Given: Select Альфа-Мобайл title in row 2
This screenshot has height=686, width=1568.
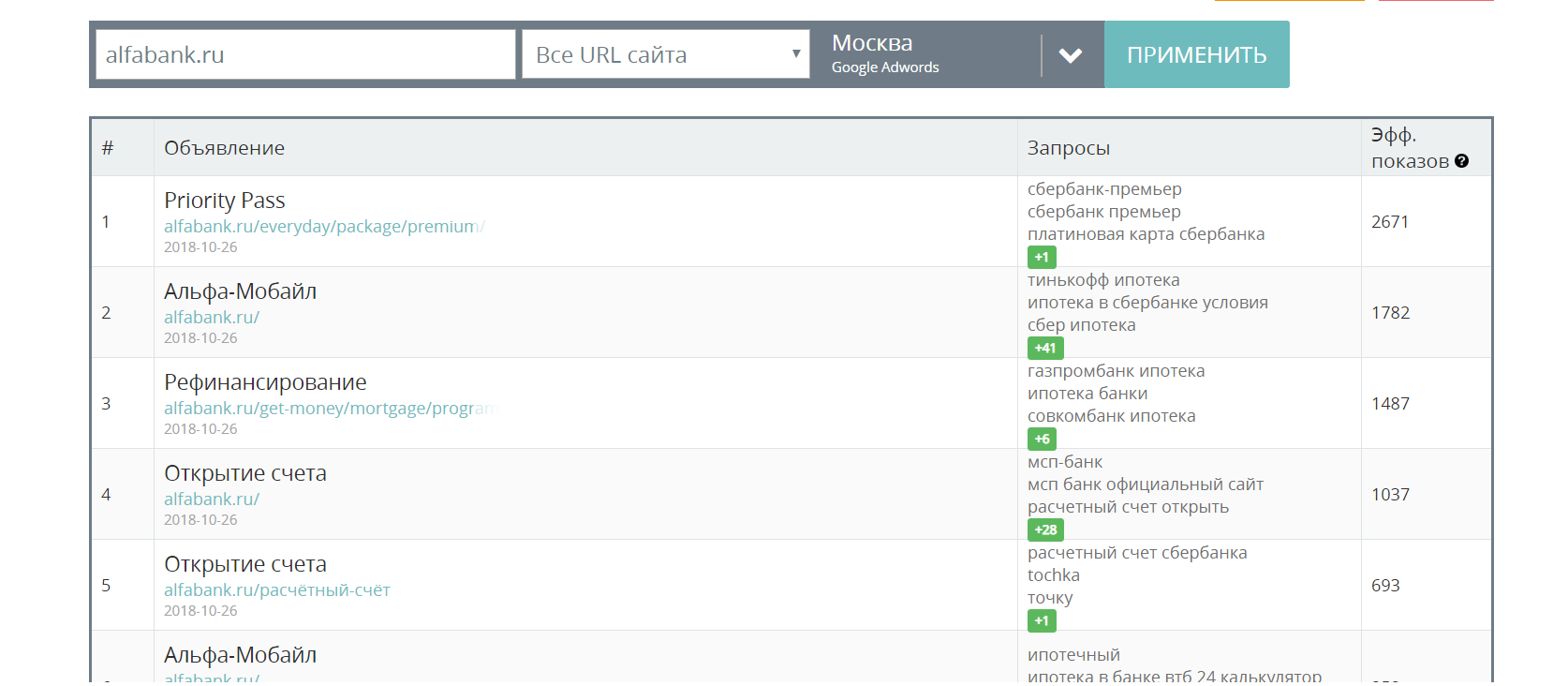Looking at the screenshot, I should point(241,291).
